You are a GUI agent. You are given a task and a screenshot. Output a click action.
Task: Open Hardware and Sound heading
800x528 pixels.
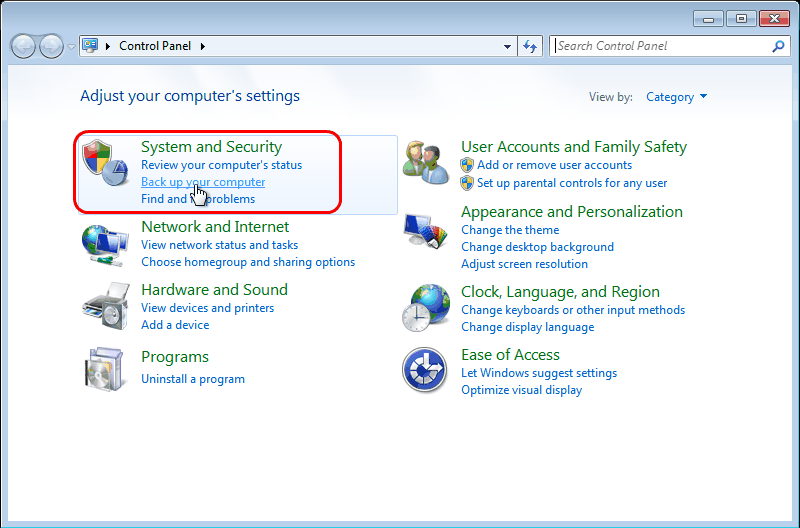click(x=214, y=290)
